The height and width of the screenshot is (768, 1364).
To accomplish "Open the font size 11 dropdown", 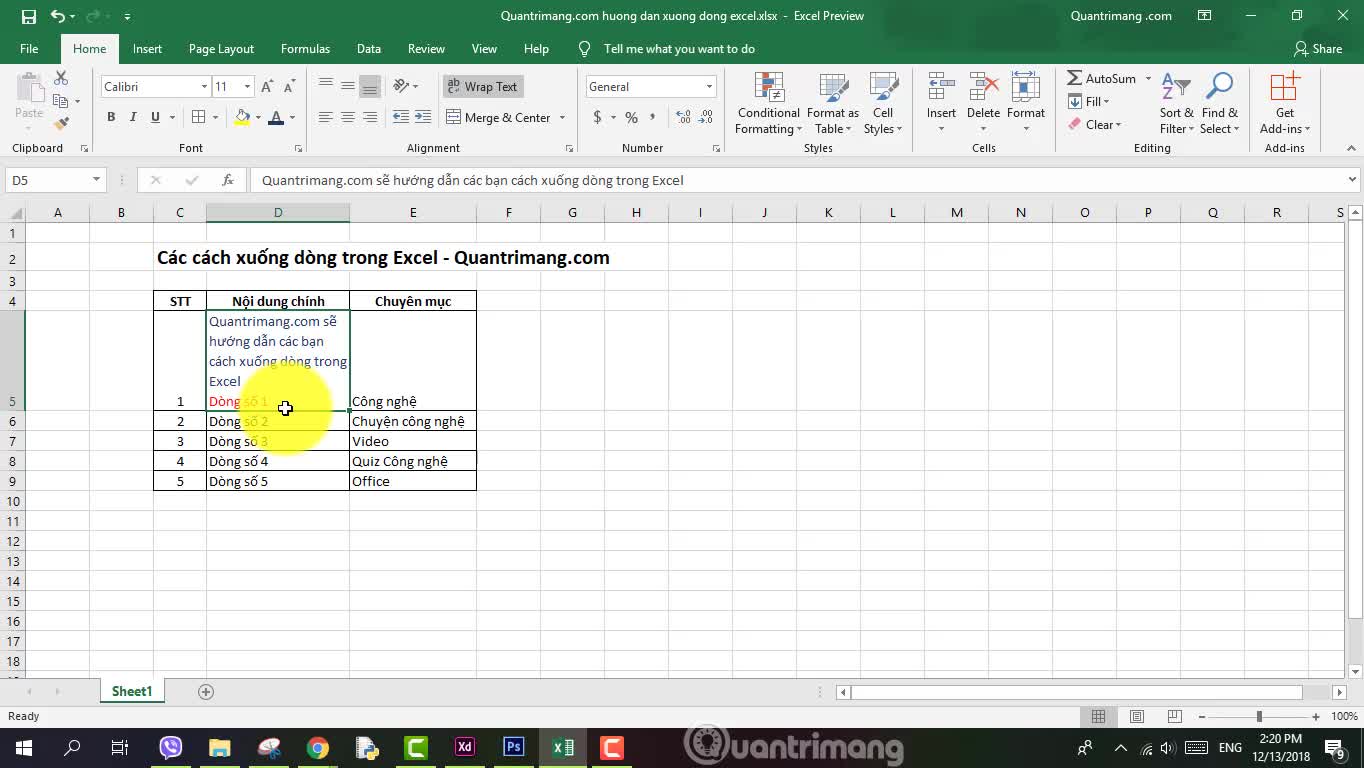I will coord(247,87).
